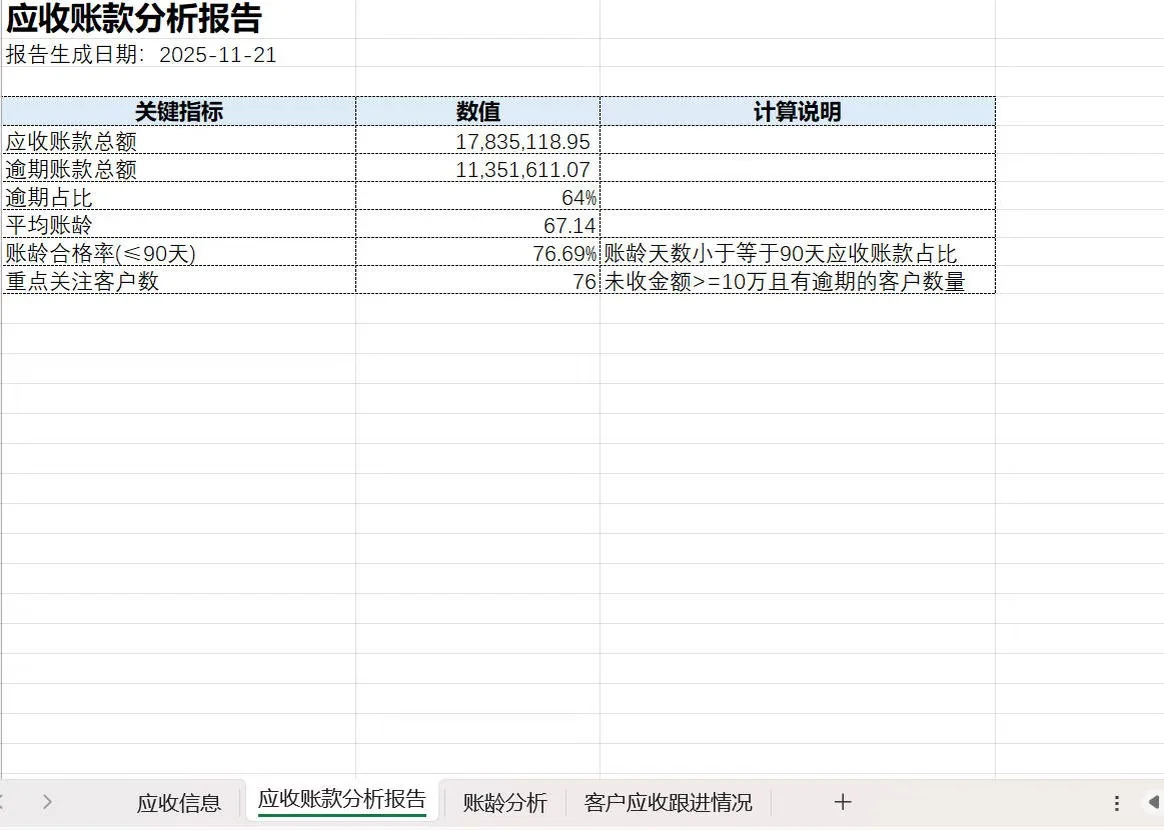Select the 账龄合格率(≤90天) label cell

coord(179,252)
